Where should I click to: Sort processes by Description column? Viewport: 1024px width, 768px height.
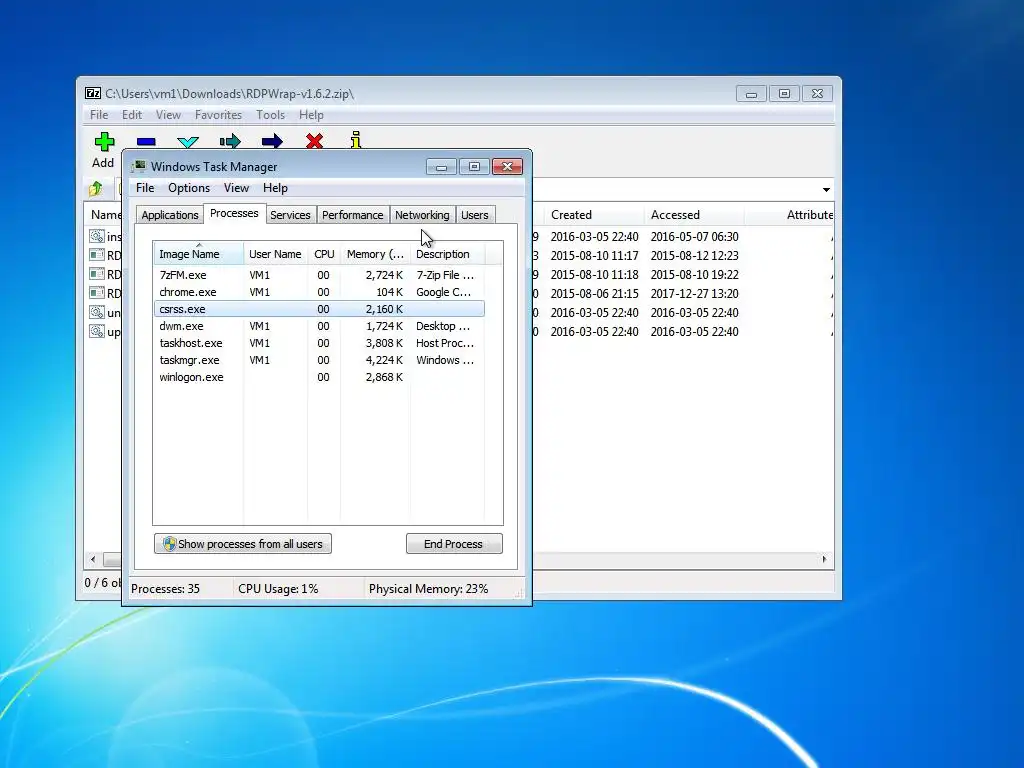pyautogui.click(x=447, y=253)
